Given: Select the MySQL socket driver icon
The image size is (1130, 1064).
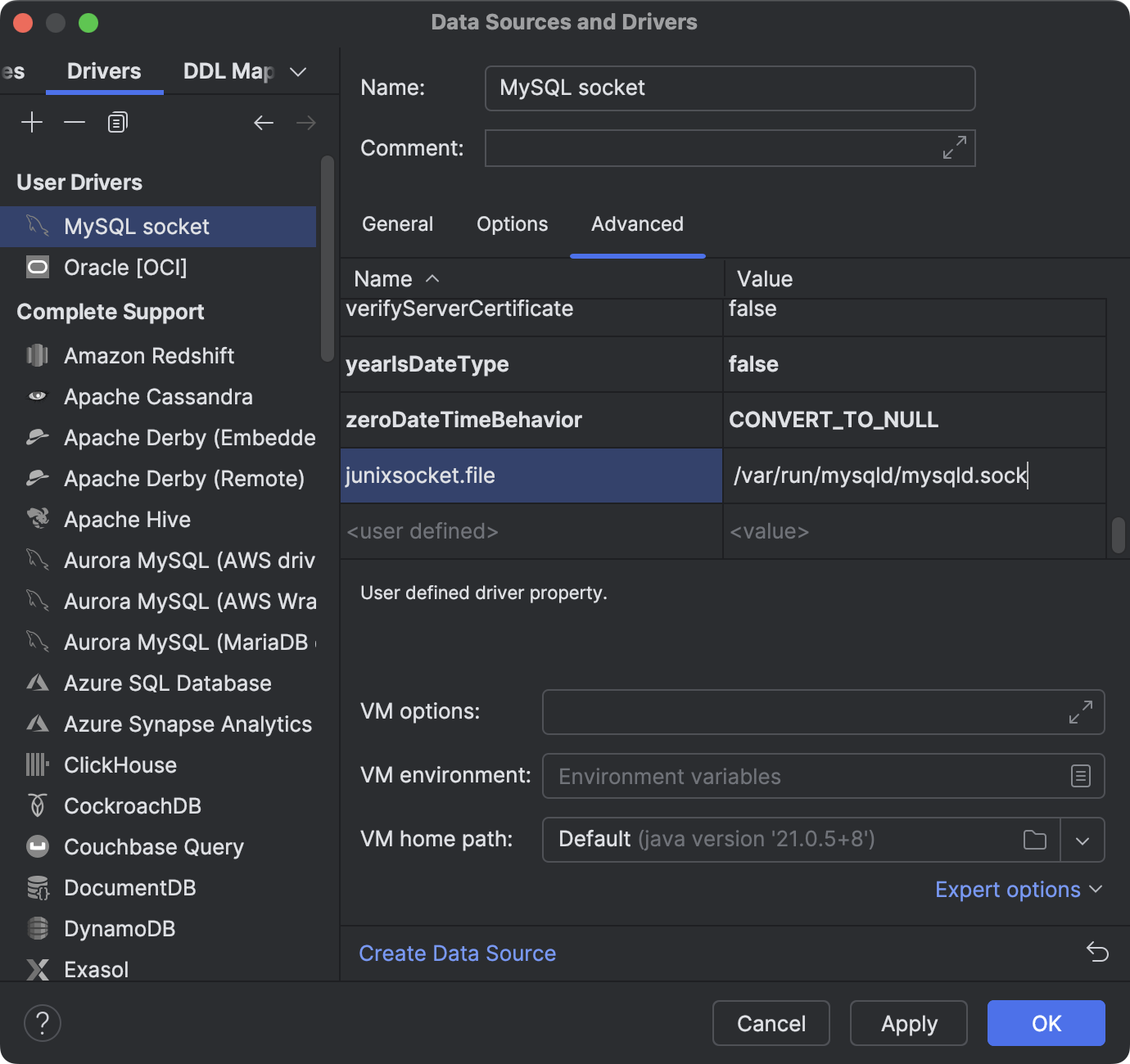Looking at the screenshot, I should tap(36, 226).
